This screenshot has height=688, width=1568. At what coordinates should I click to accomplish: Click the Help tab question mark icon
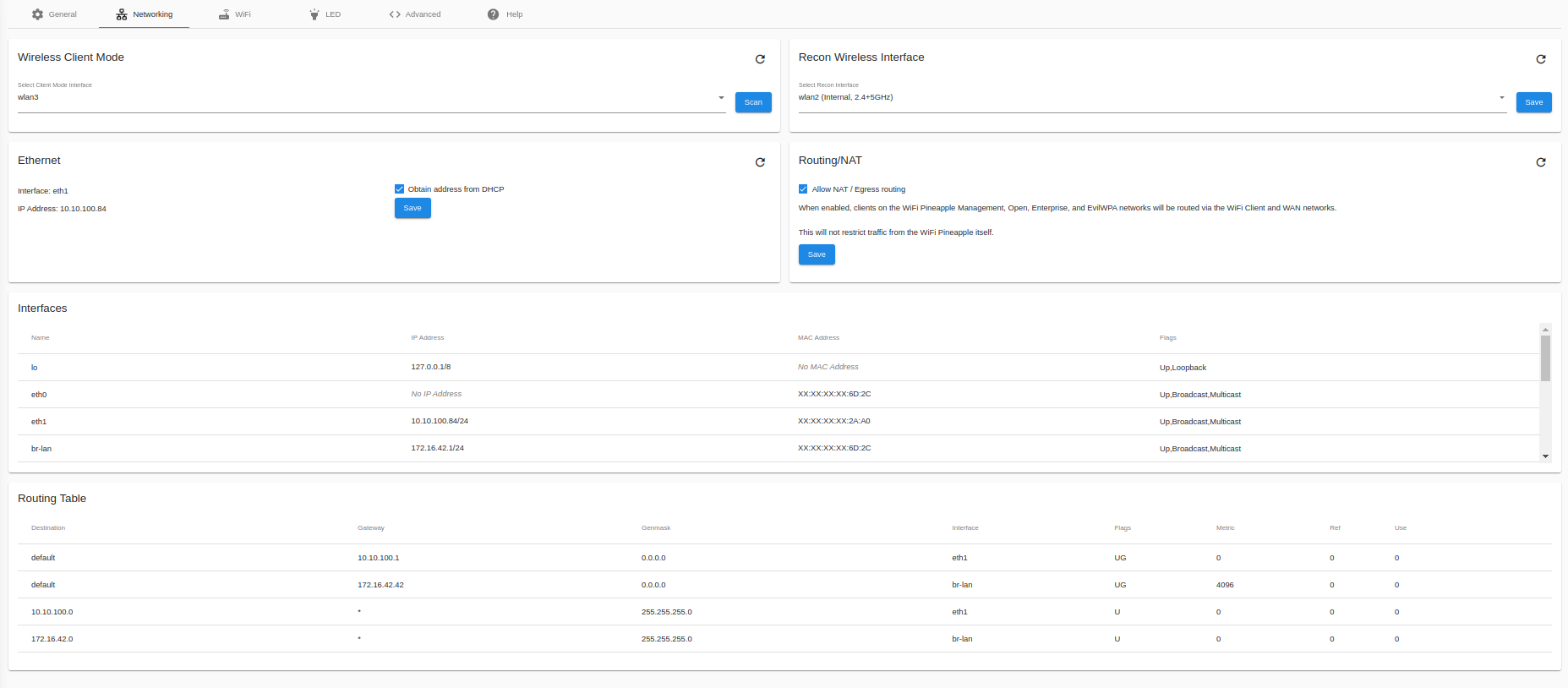494,14
